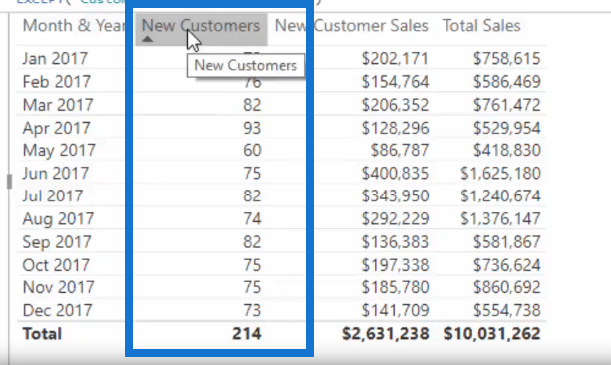The width and height of the screenshot is (611, 365).
Task: Click the $197,338 new customer sales value
Action: coord(395,265)
